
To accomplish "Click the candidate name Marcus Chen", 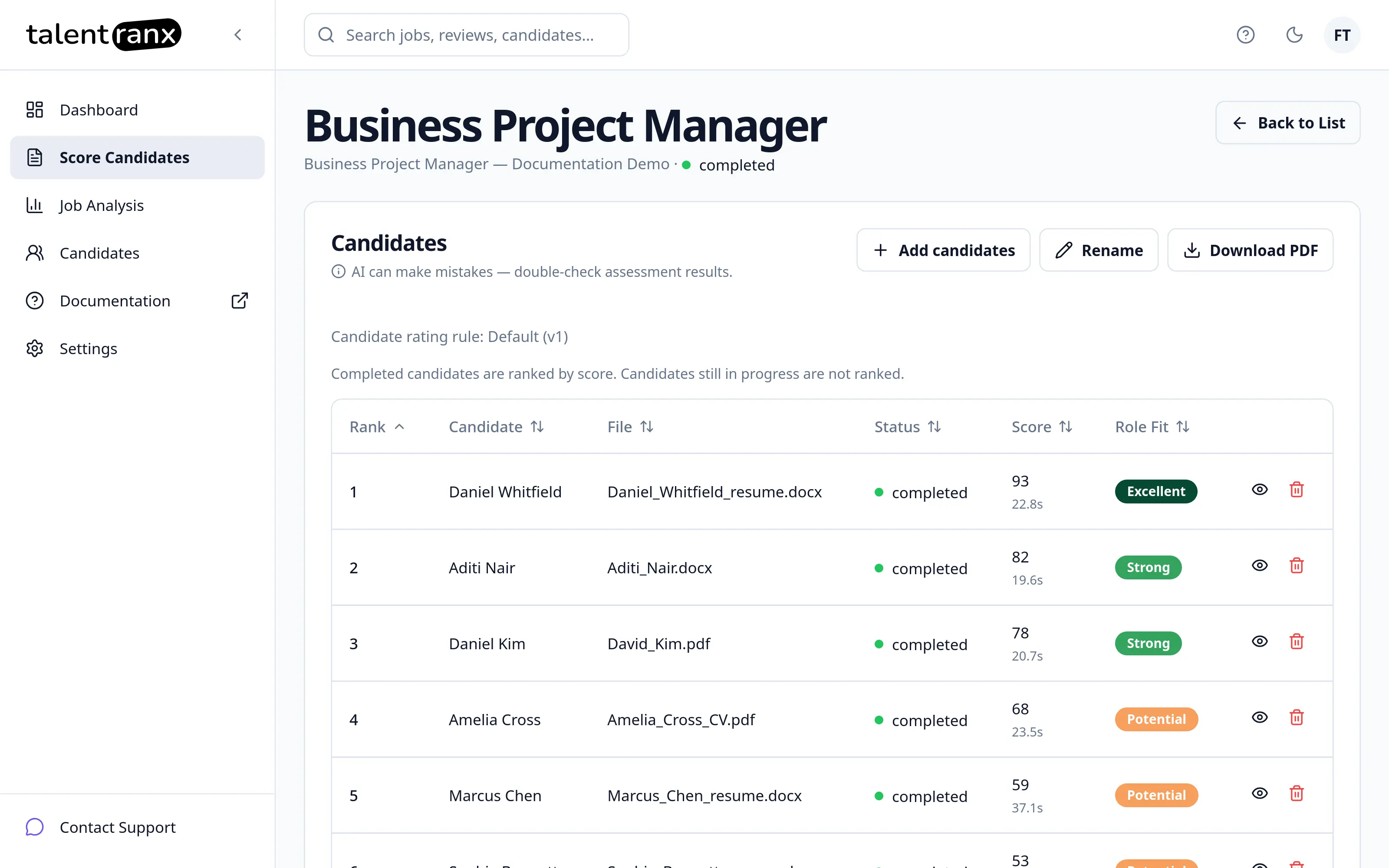I will pyautogui.click(x=495, y=796).
